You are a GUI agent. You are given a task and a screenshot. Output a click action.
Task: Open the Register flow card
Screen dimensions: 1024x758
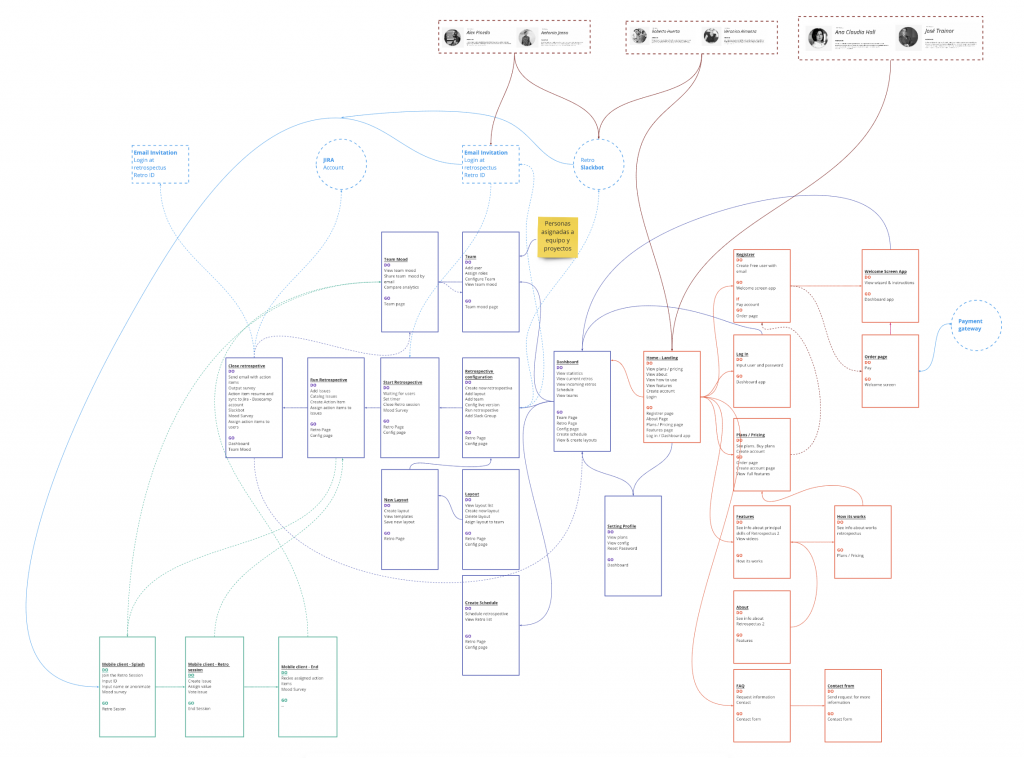761,285
